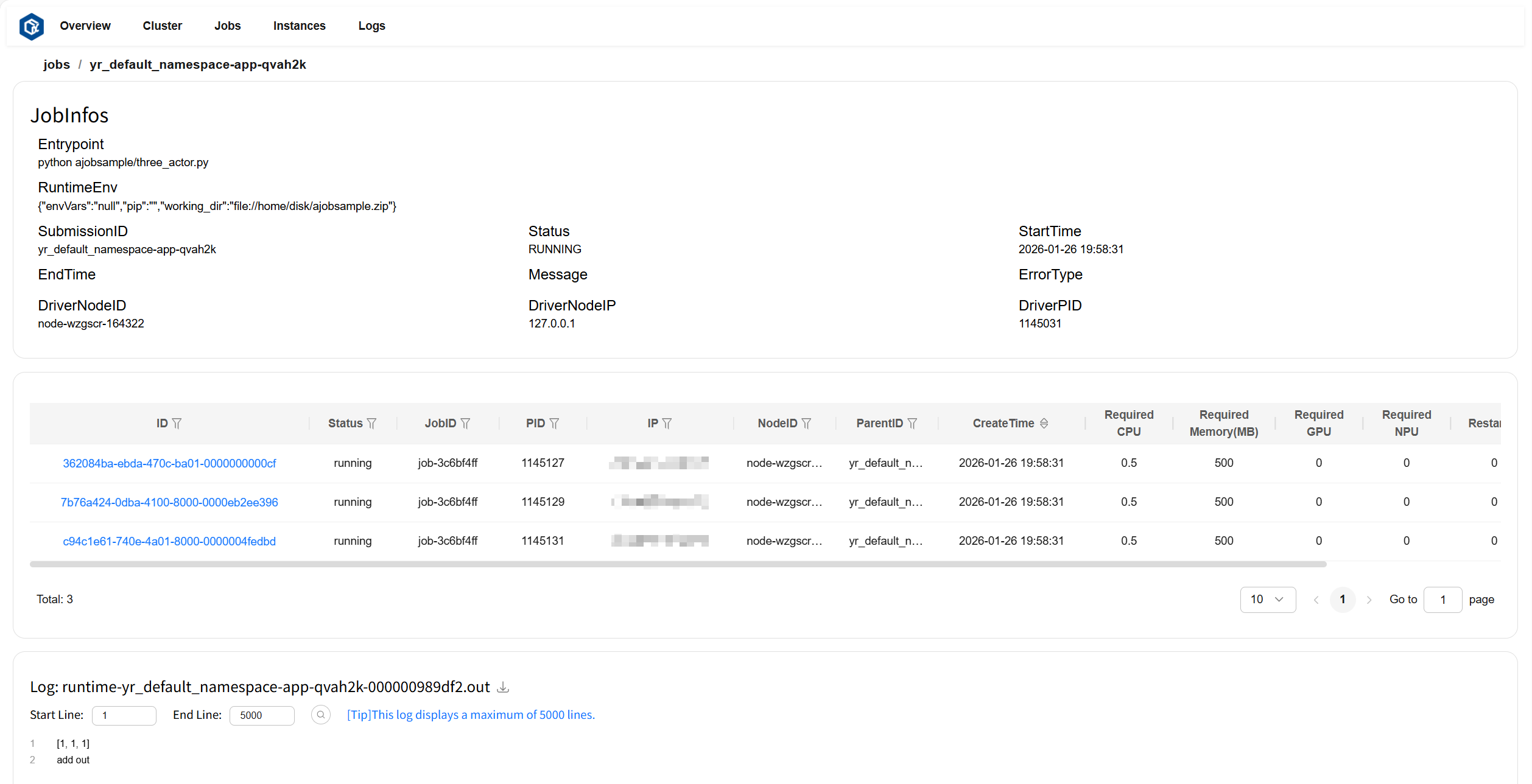Sort by CreateTime using sort arrows
The height and width of the screenshot is (784, 1532).
coord(1044,423)
